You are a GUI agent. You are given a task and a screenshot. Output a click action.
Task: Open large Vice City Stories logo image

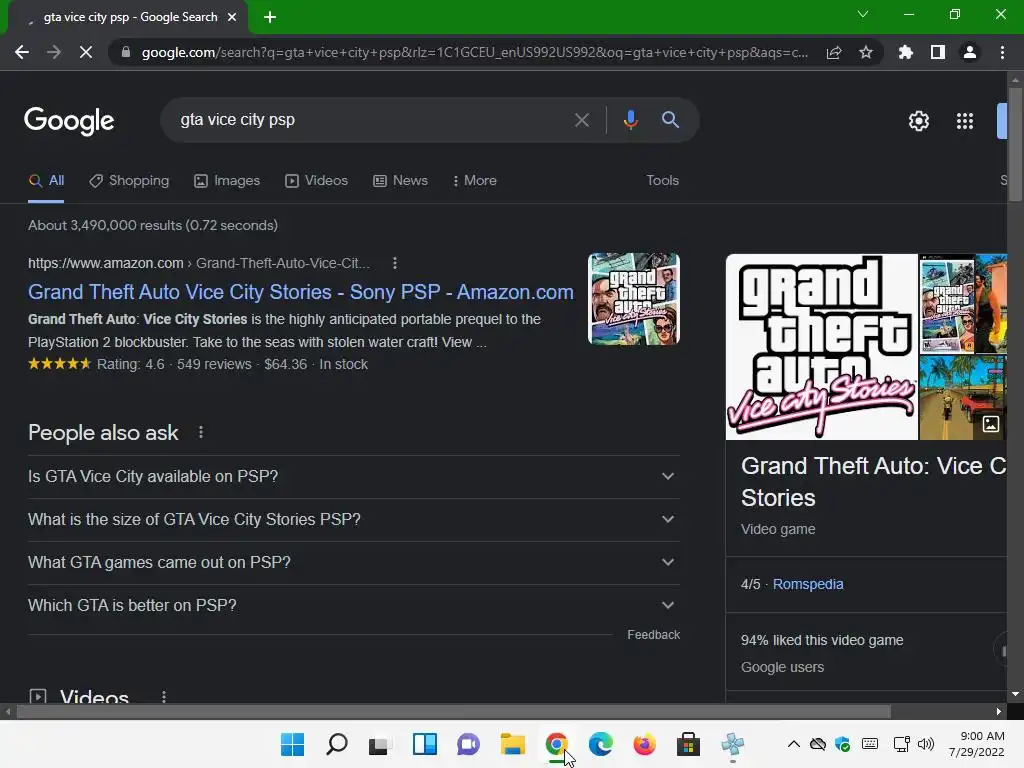[x=822, y=347]
